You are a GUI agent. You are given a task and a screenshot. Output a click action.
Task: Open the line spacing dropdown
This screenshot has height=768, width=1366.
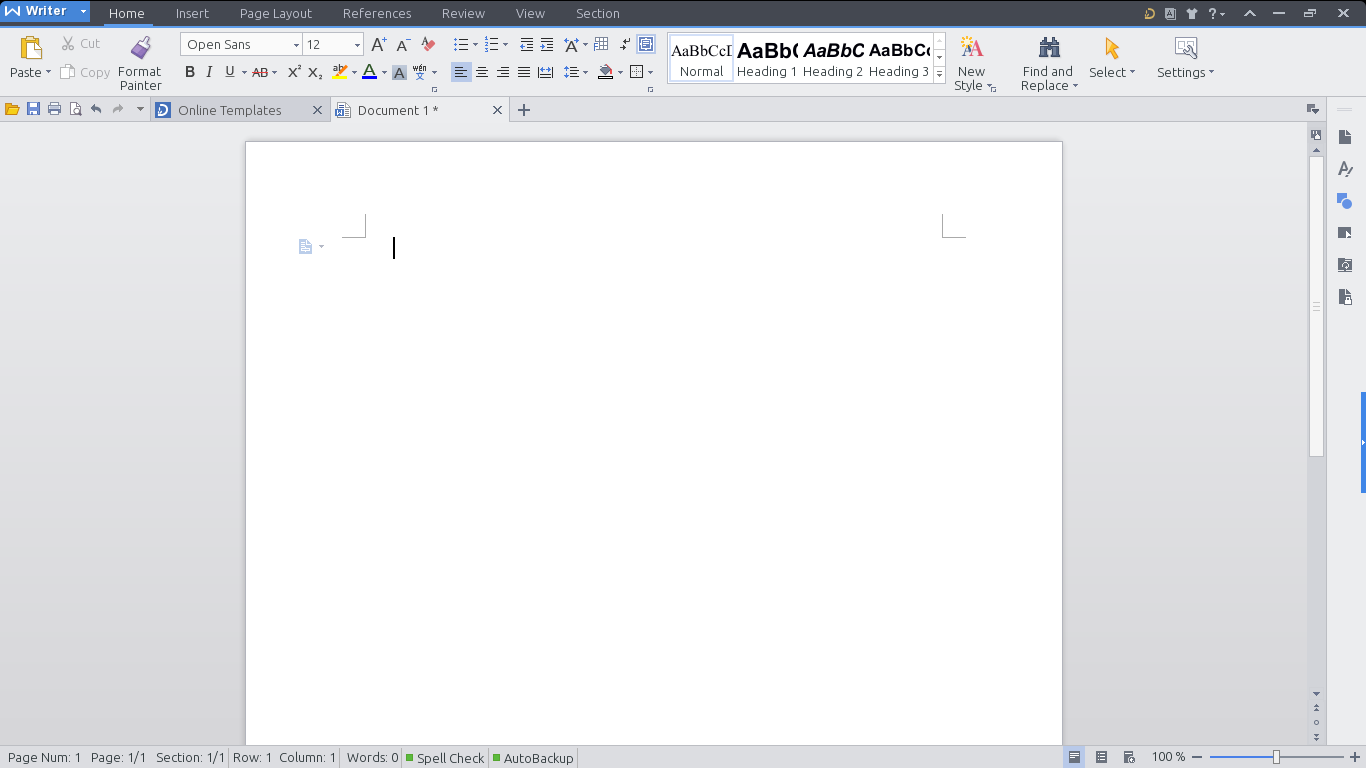585,72
